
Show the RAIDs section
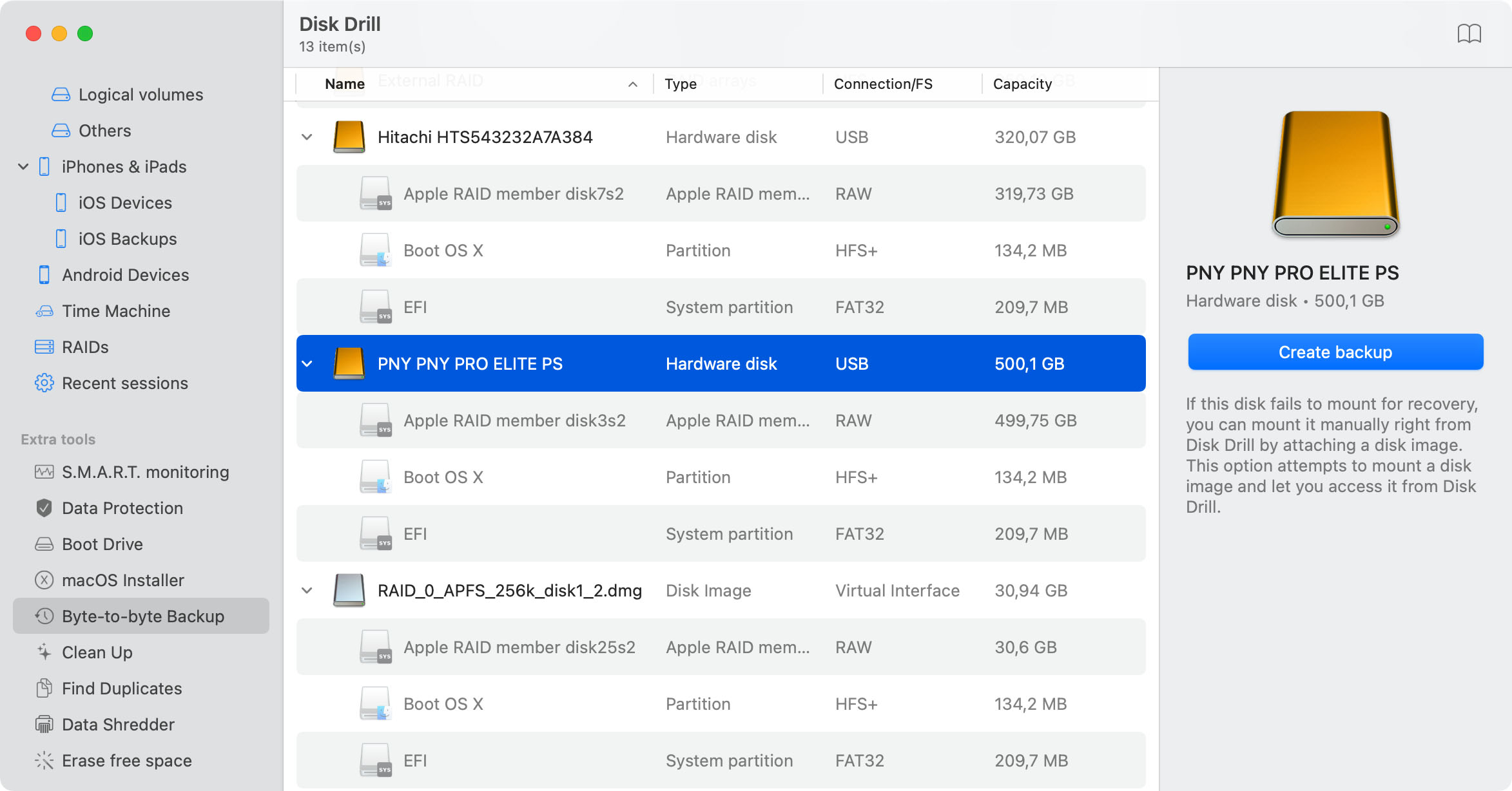tap(141, 347)
